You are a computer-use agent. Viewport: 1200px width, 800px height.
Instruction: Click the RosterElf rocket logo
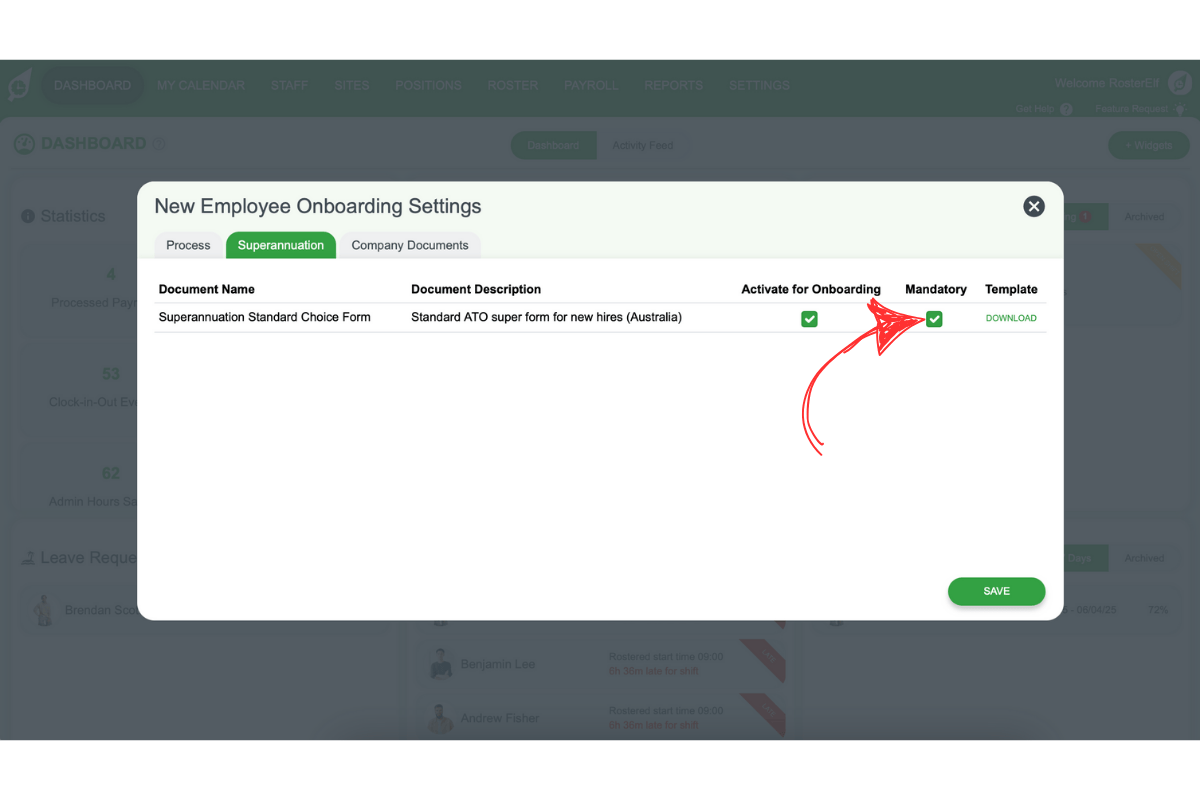coord(19,85)
